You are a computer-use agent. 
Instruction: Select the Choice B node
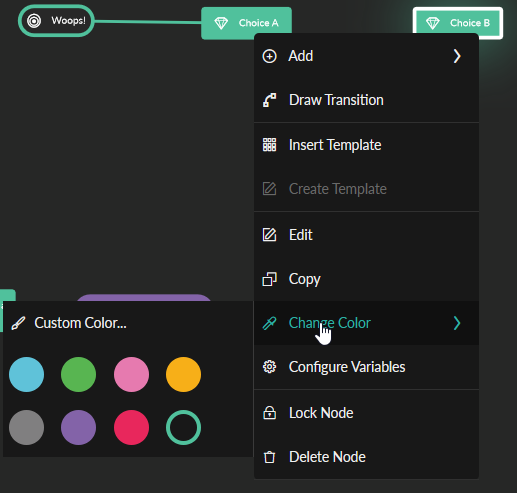tap(458, 23)
